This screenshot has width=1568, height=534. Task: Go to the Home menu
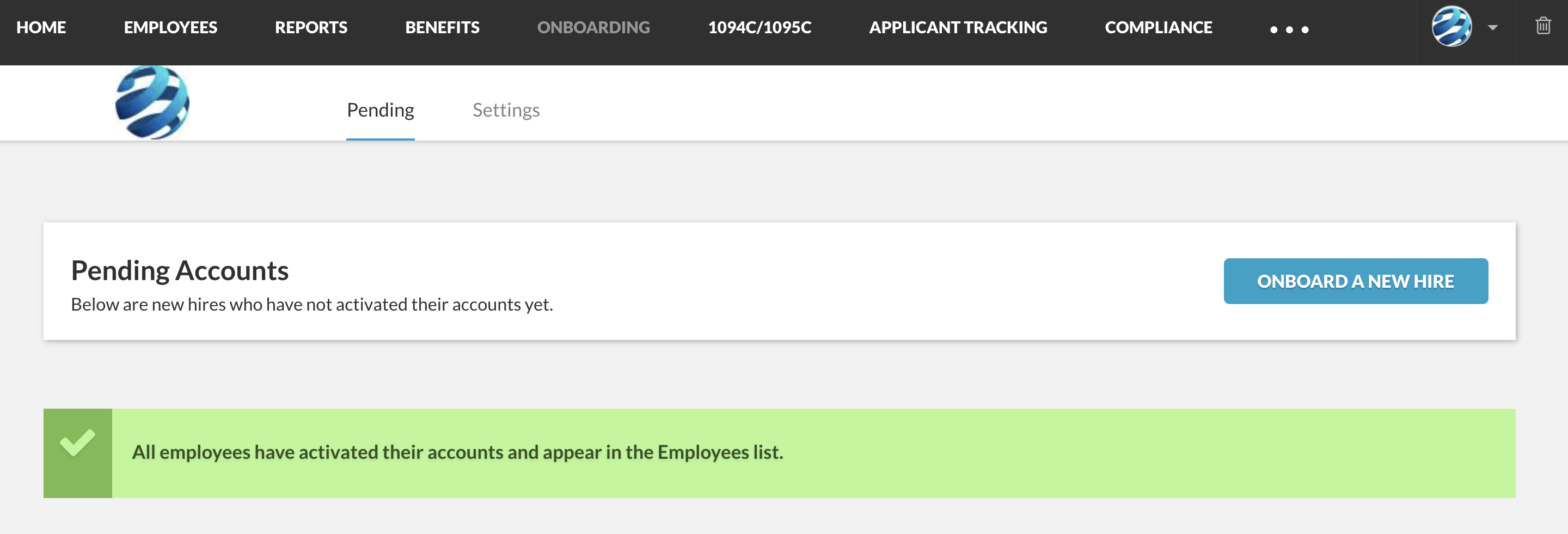tap(41, 27)
